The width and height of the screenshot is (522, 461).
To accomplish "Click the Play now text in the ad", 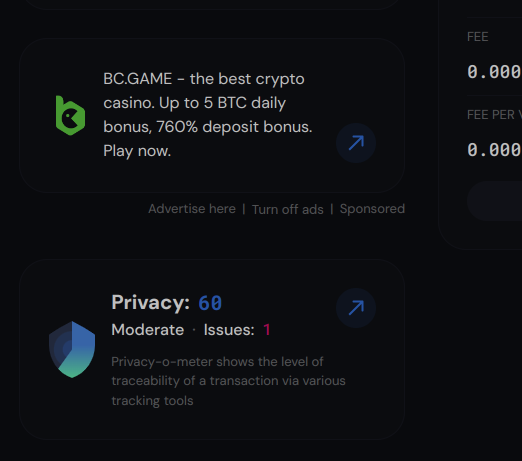I will (137, 151).
